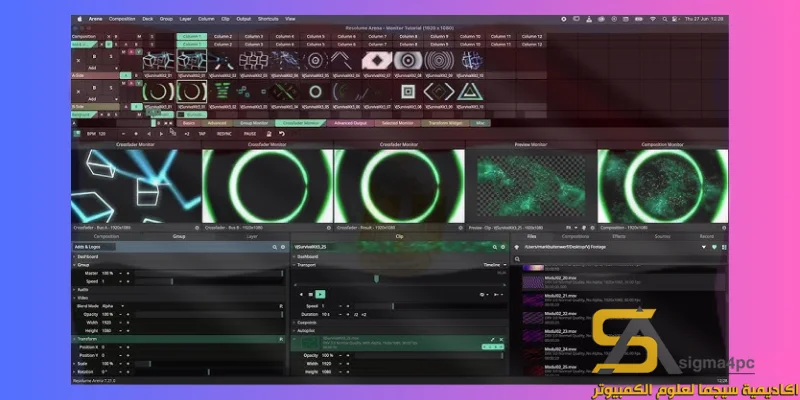Open the Preview Monitor Fit dropdown

(570, 228)
